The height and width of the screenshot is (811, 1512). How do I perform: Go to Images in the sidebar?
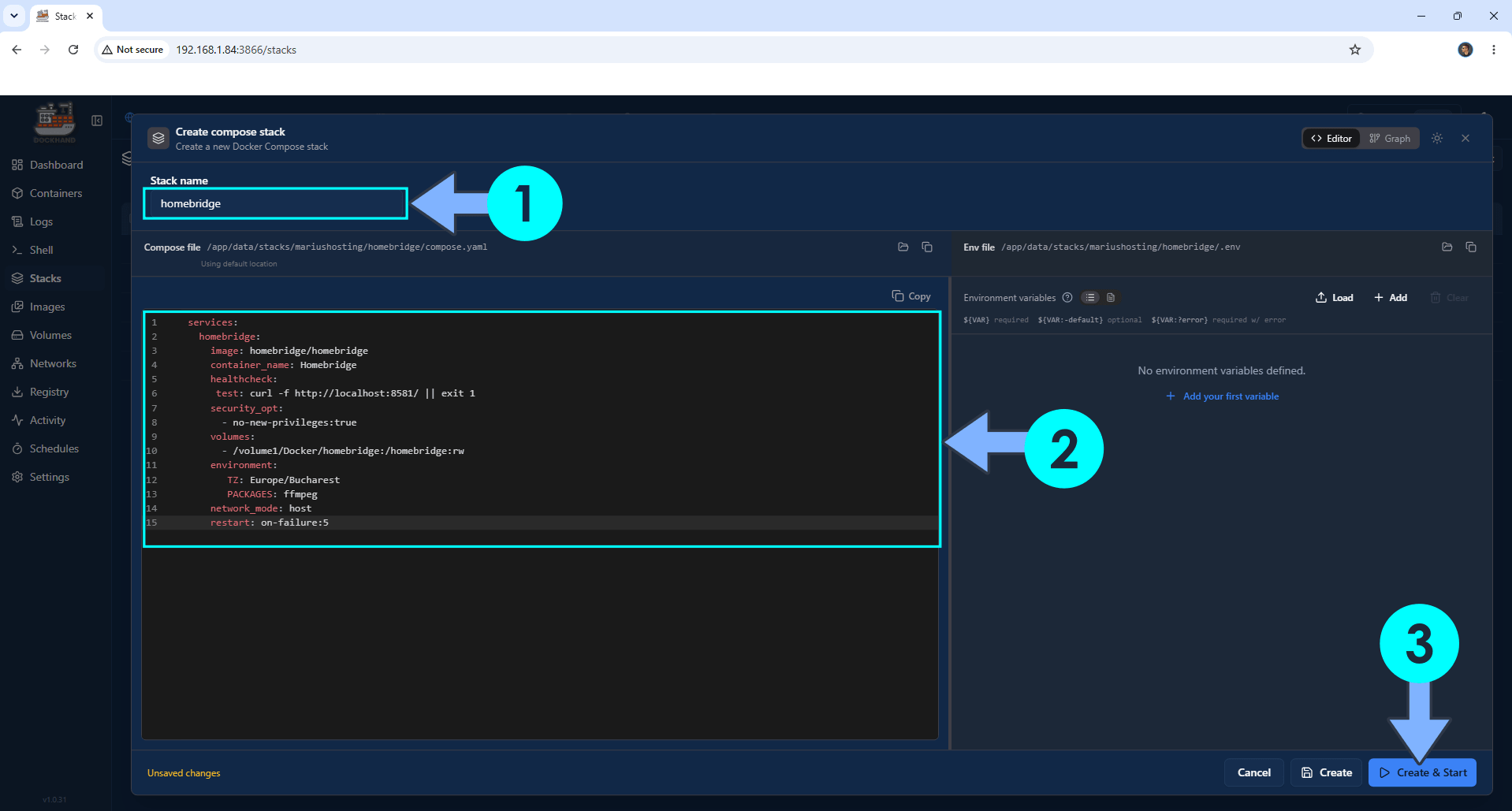pyautogui.click(x=47, y=307)
